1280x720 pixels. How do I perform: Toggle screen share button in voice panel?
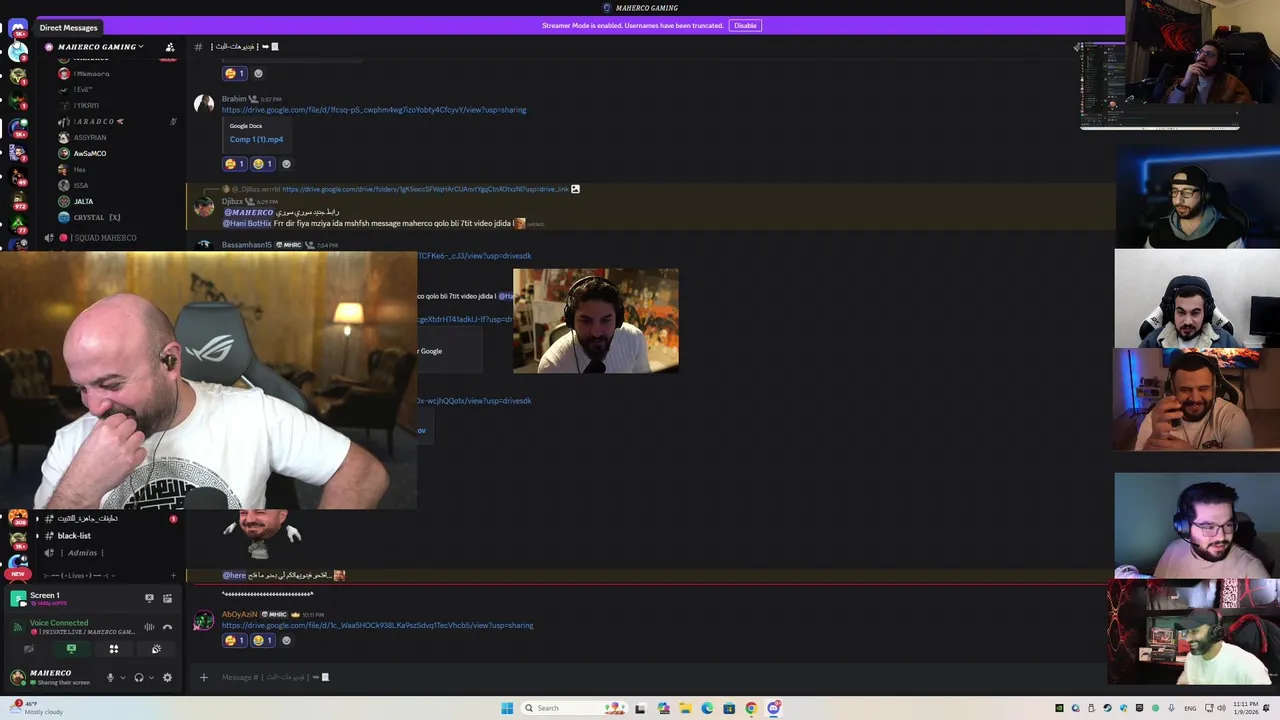point(71,649)
